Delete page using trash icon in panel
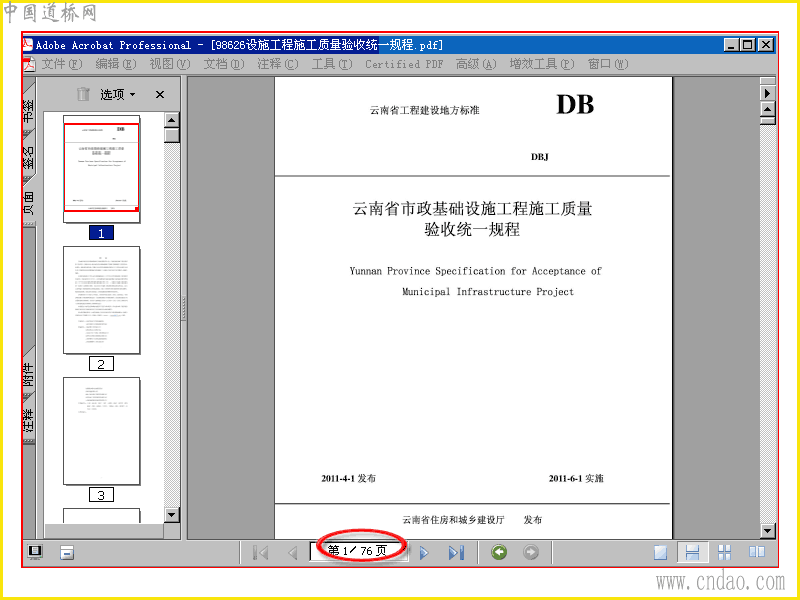The image size is (800, 600). tap(83, 94)
